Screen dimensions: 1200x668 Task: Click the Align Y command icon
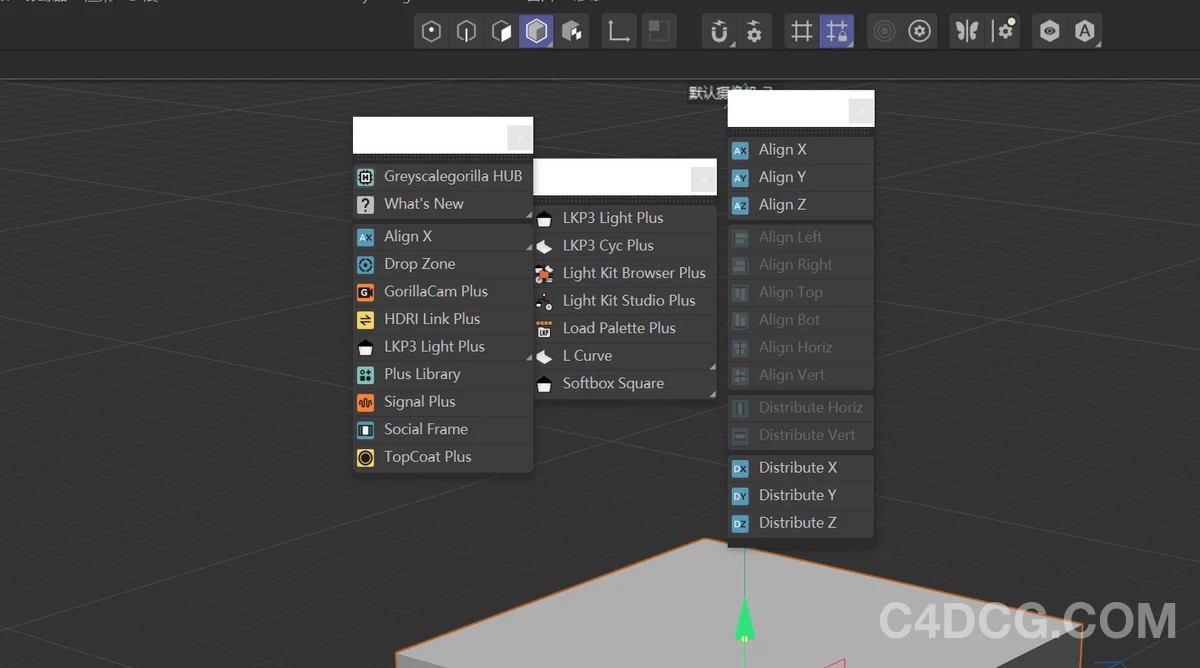pos(740,178)
